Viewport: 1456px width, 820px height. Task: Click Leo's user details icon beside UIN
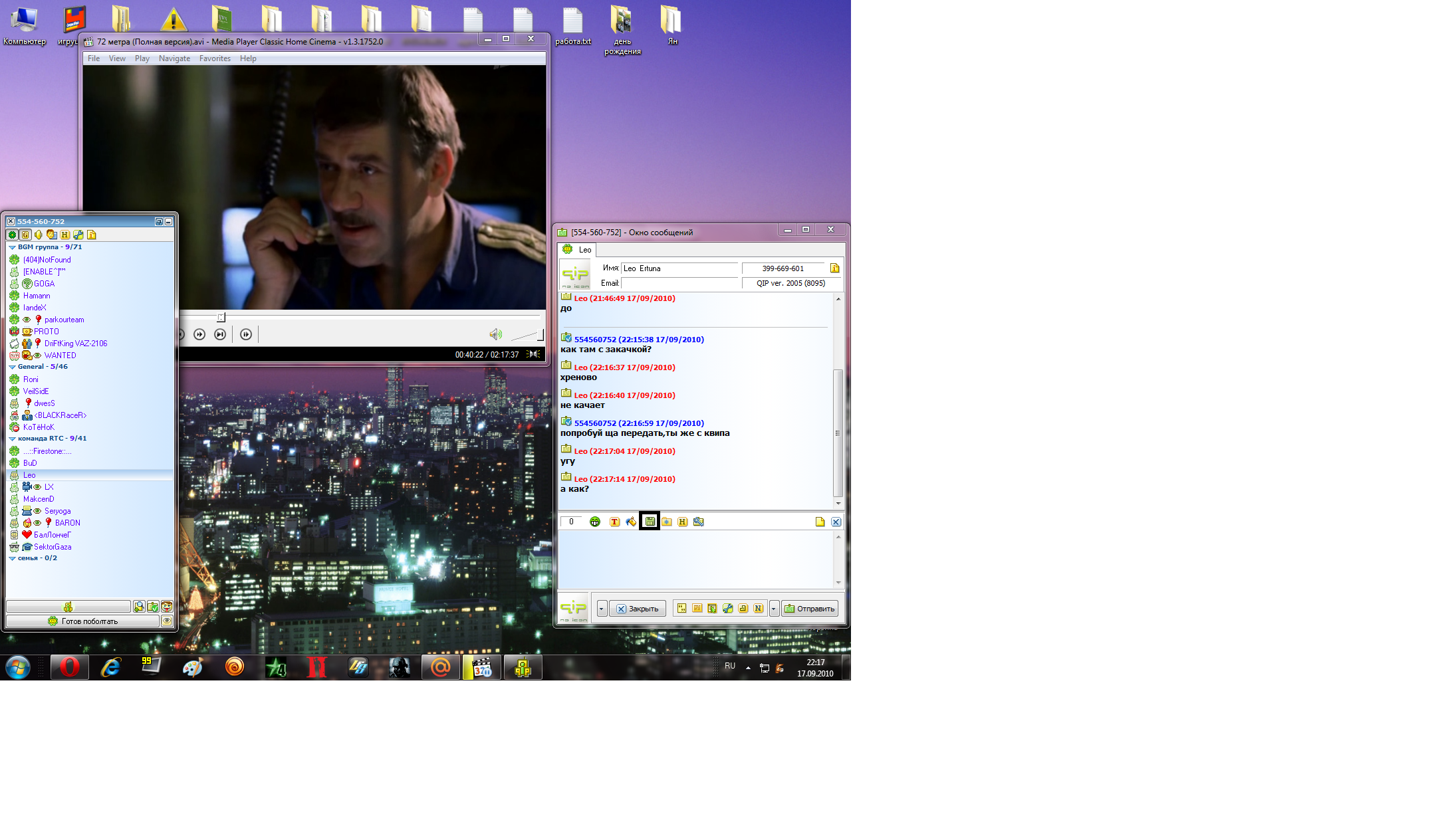click(834, 268)
